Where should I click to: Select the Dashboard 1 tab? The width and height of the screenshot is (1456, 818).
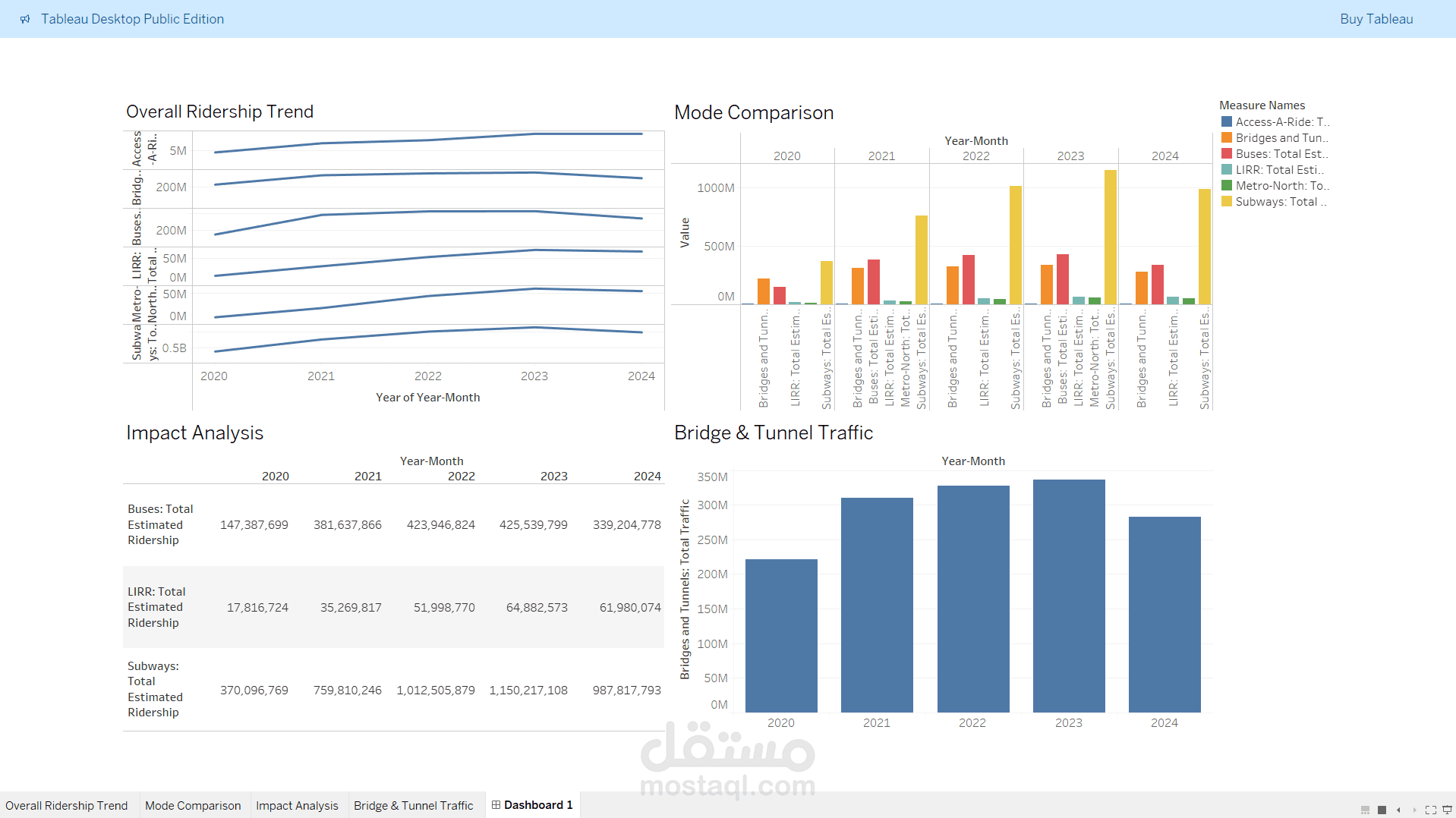(x=532, y=805)
